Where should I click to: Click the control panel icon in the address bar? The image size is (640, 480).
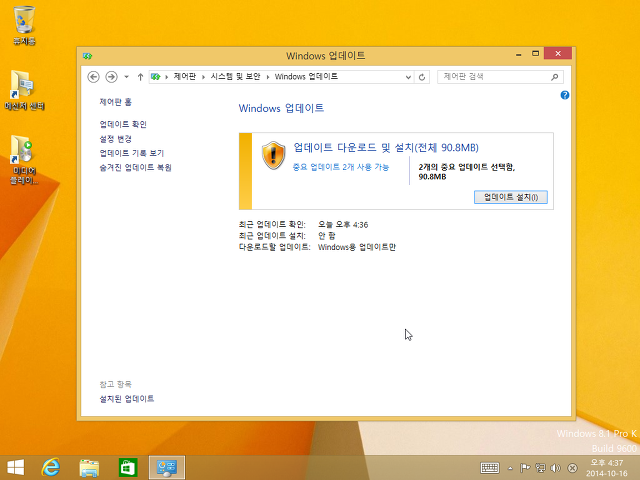(156, 77)
